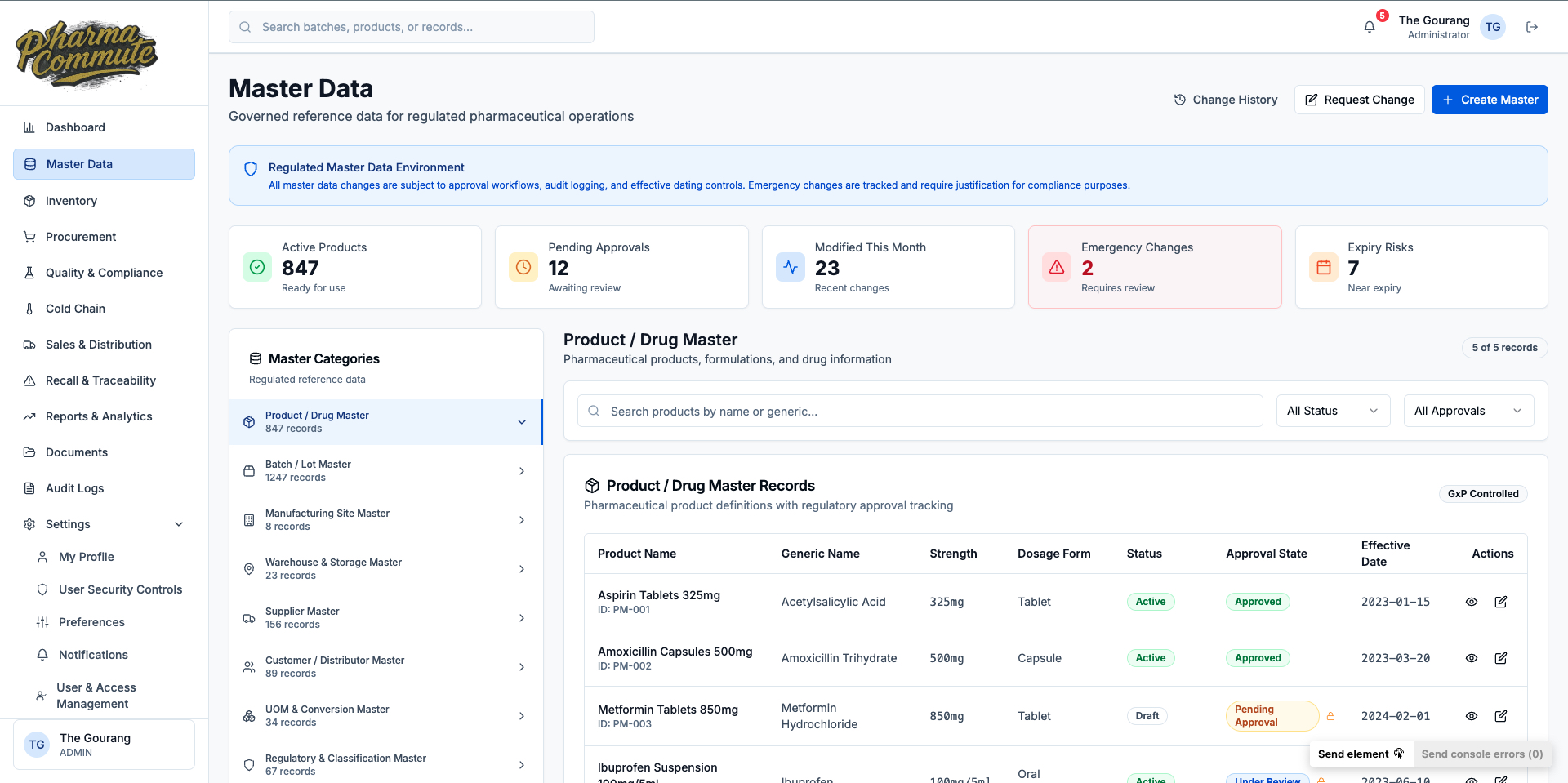The image size is (1568, 783).
Task: Collapse the Settings sidebar section
Action: pos(179,524)
